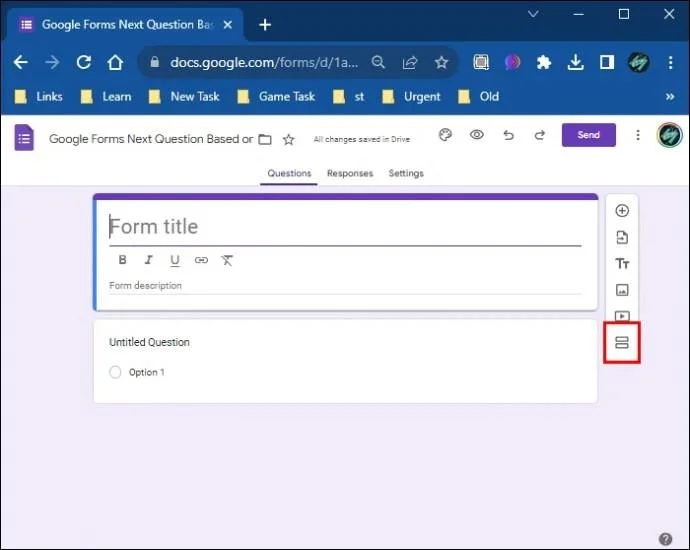690x550 pixels.
Task: Click the Help question mark icon
Action: pyautogui.click(x=665, y=539)
